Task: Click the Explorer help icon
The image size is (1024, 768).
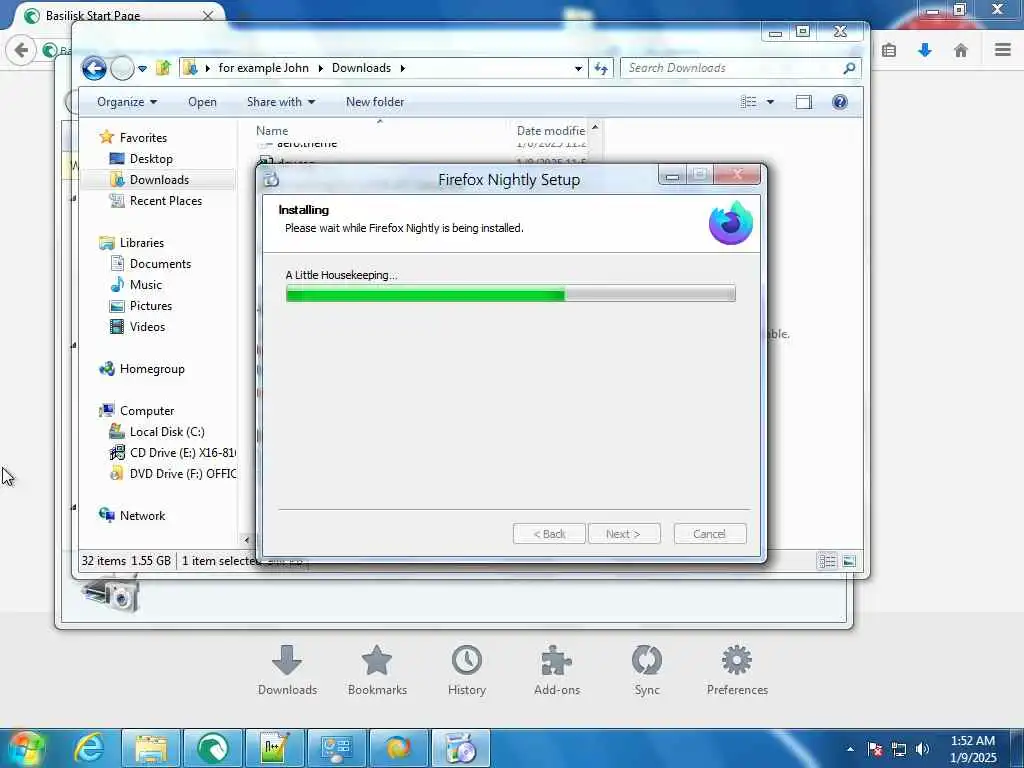Action: point(840,102)
